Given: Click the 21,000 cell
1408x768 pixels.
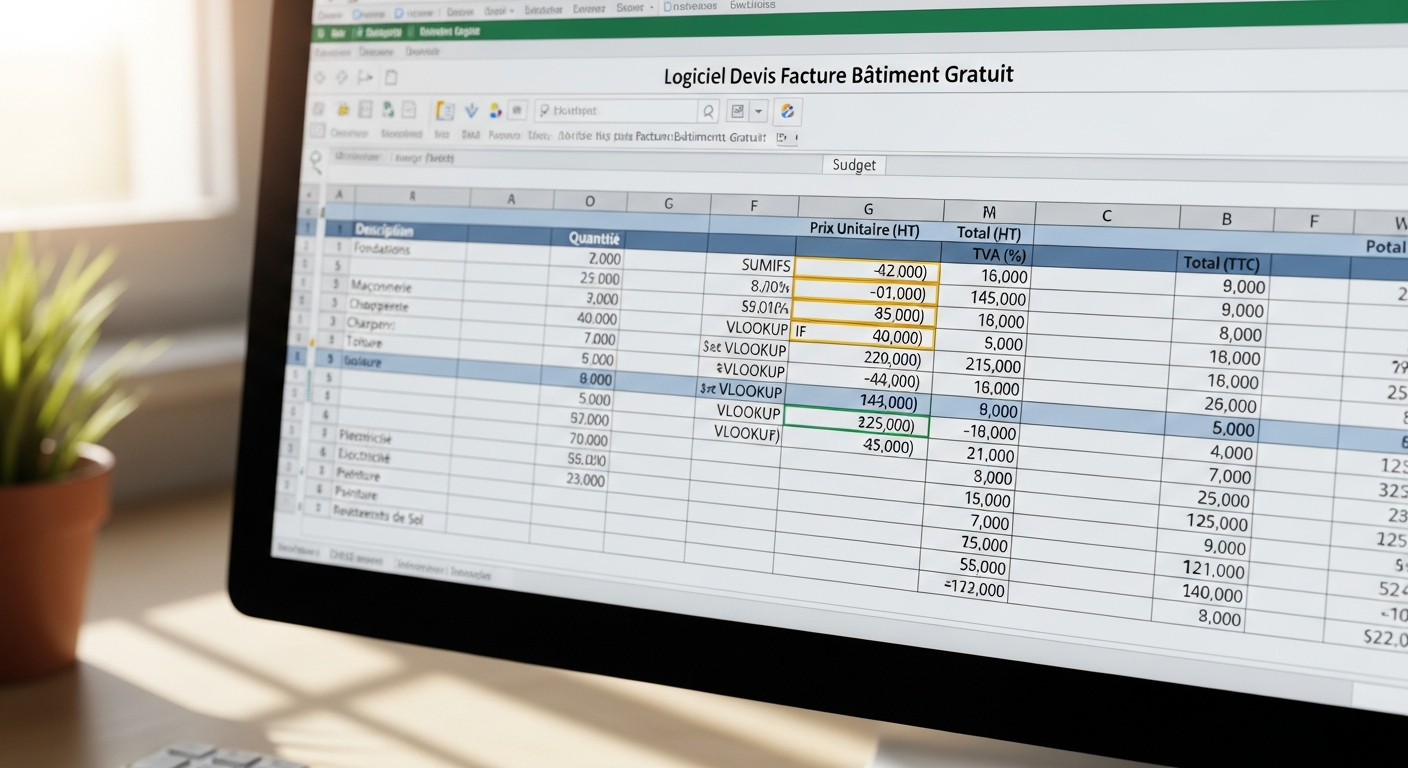Looking at the screenshot, I should click(x=991, y=455).
